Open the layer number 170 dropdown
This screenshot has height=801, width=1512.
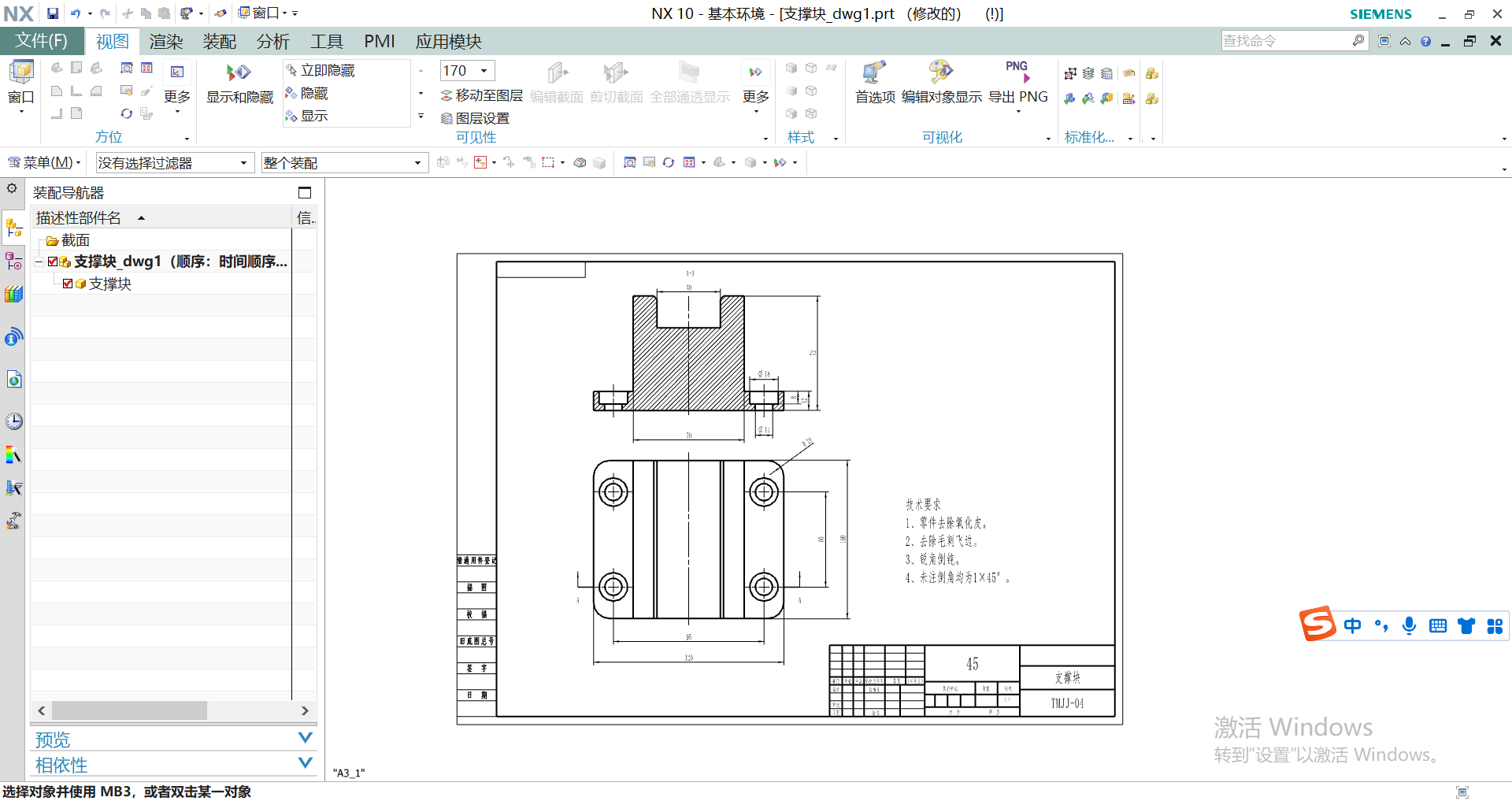pyautogui.click(x=484, y=71)
